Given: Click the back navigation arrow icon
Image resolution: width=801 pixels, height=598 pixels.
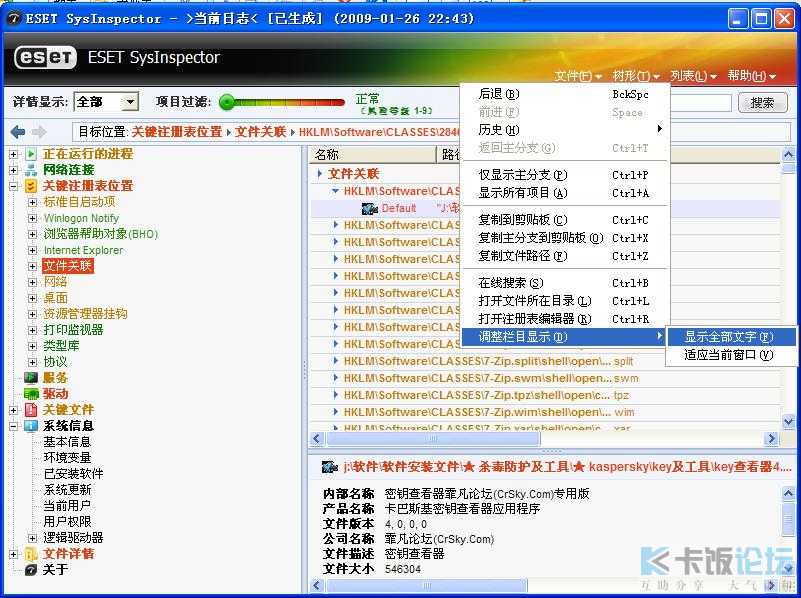Looking at the screenshot, I should click(x=18, y=132).
